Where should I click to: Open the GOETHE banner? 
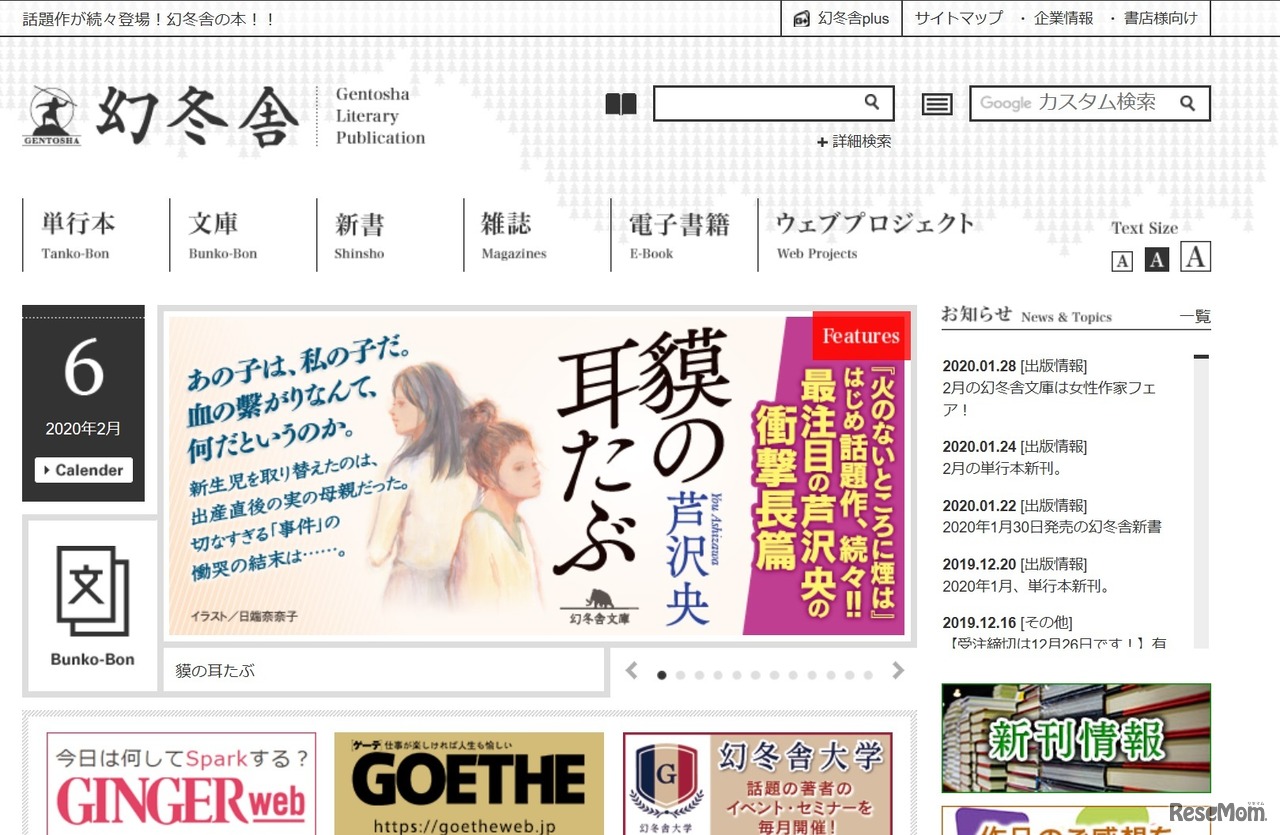pos(469,784)
